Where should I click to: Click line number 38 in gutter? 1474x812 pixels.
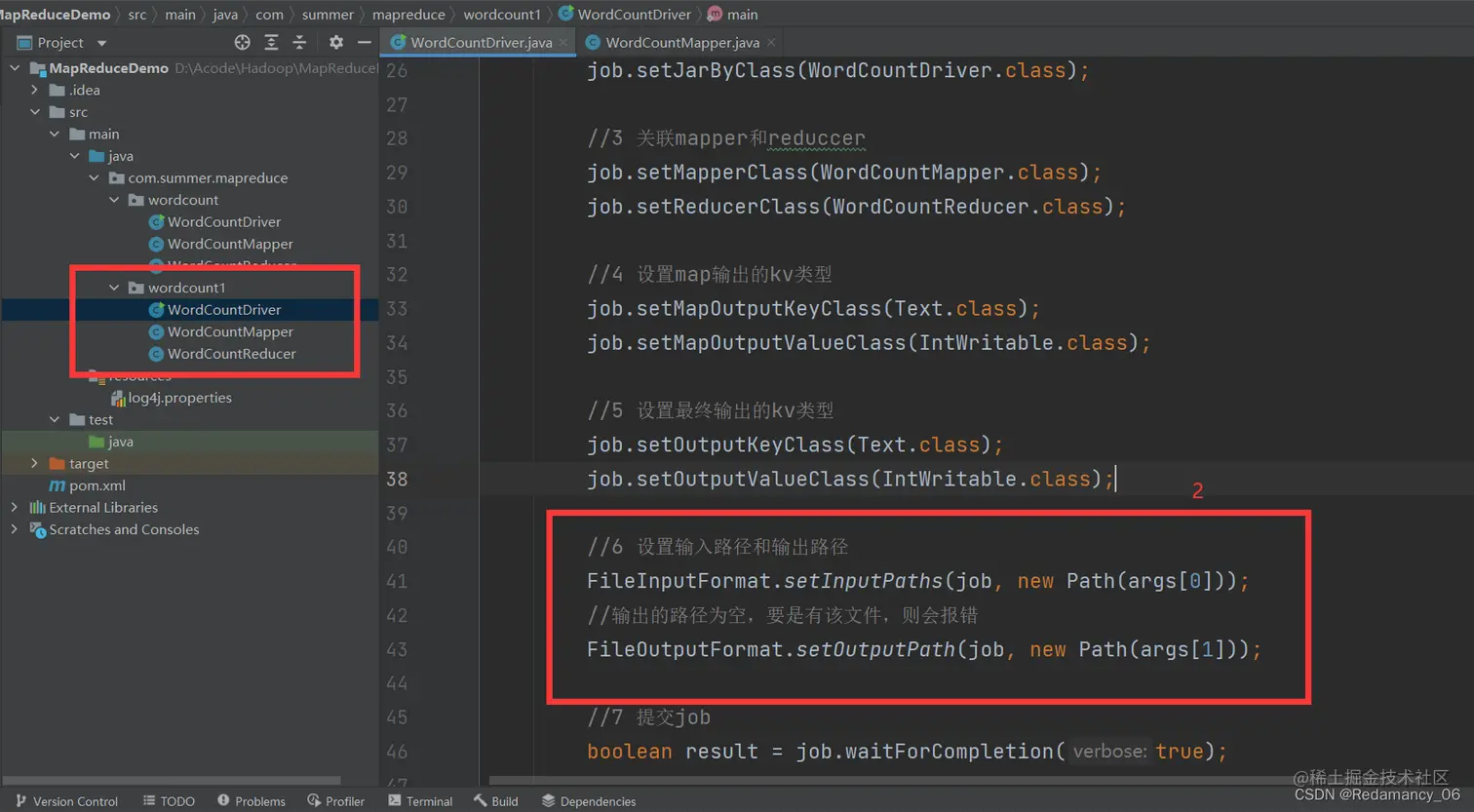click(397, 479)
